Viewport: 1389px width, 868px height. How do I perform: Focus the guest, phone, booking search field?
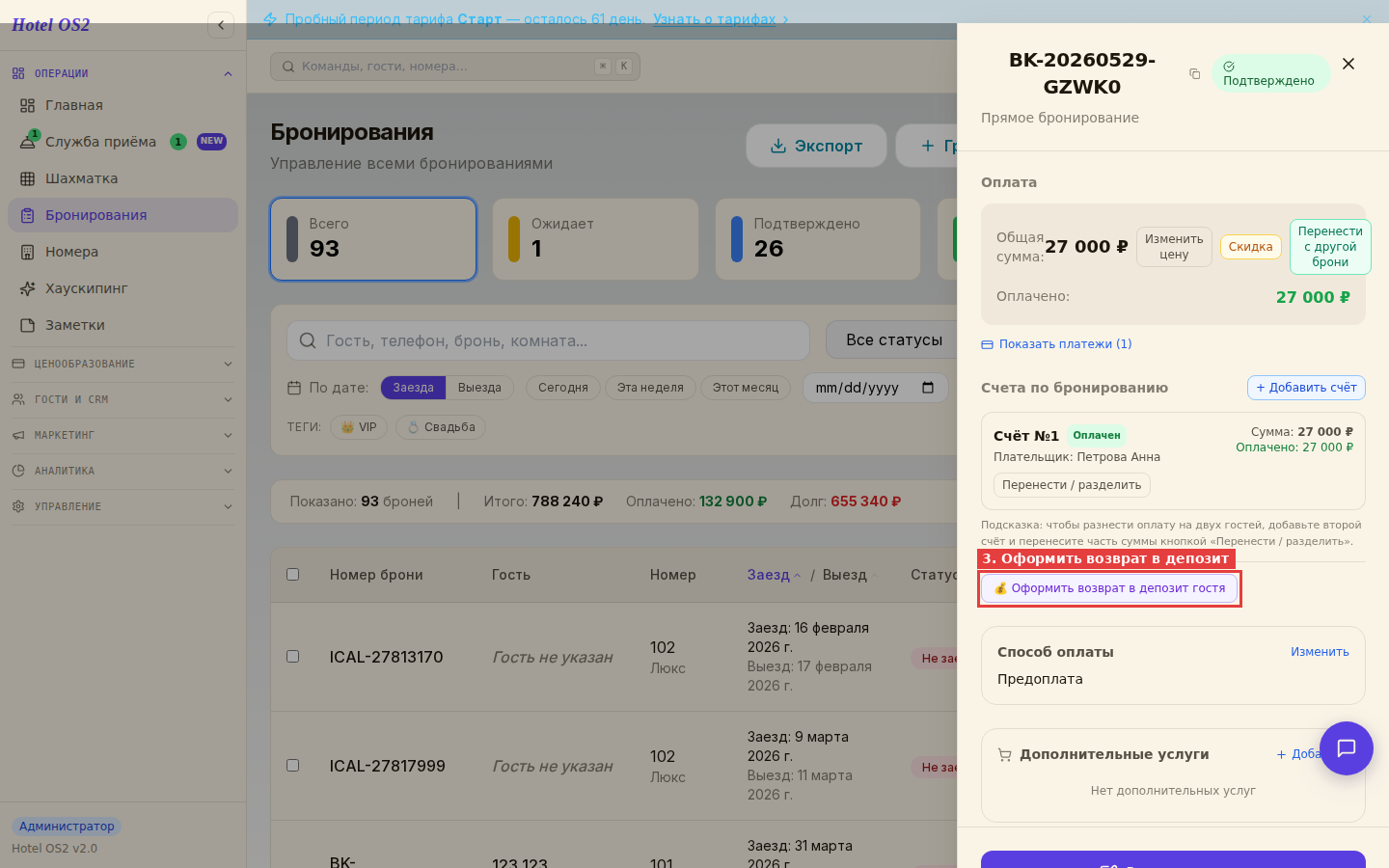click(548, 340)
